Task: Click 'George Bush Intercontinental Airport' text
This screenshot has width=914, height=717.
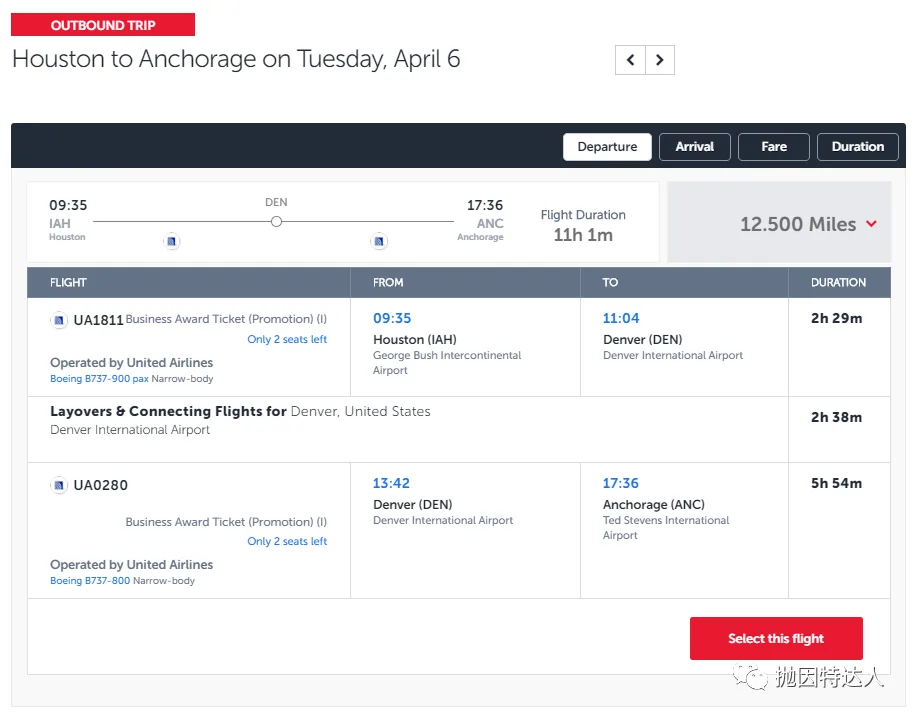Action: pos(447,363)
